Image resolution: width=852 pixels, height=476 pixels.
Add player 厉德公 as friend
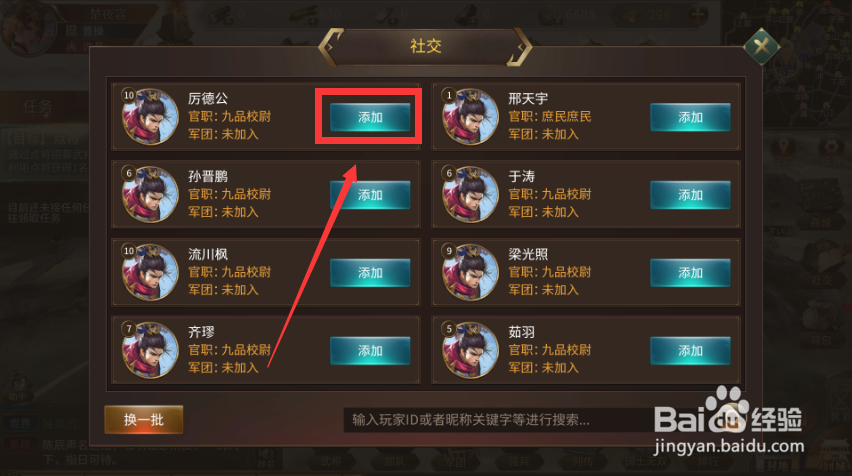click(x=370, y=117)
